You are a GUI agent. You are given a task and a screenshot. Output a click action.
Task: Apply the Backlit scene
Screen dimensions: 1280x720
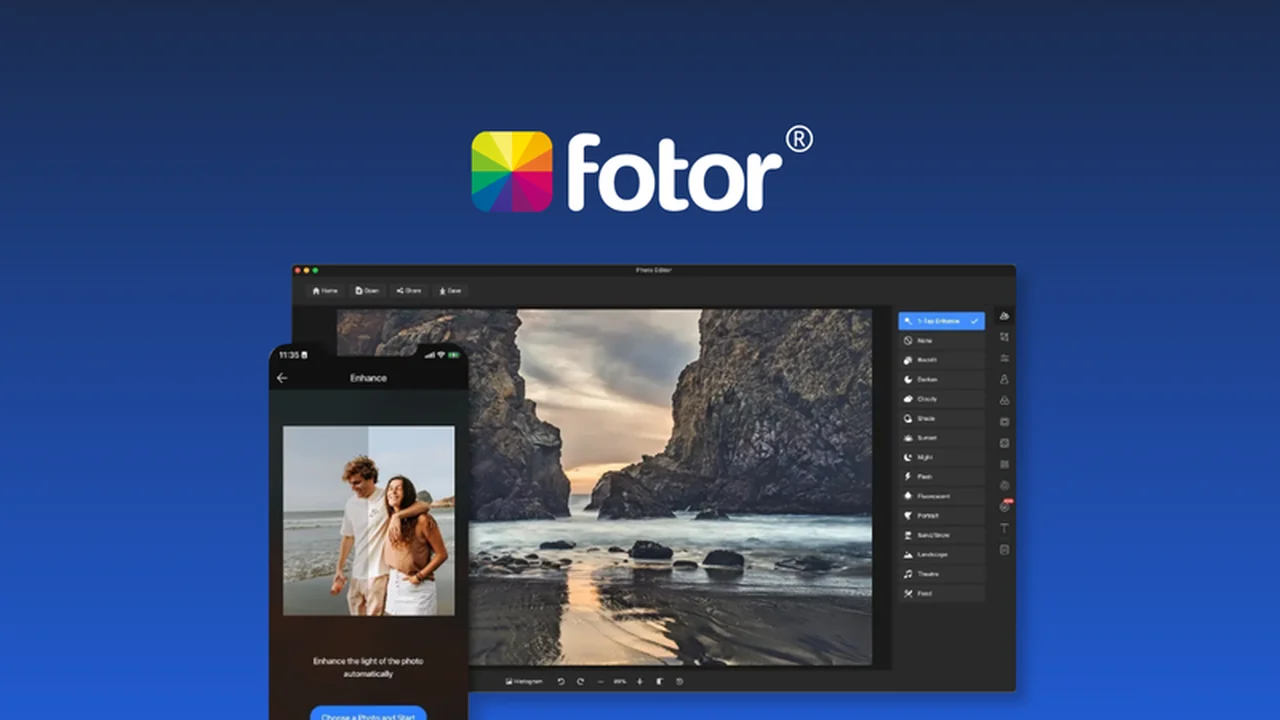pyautogui.click(x=941, y=360)
